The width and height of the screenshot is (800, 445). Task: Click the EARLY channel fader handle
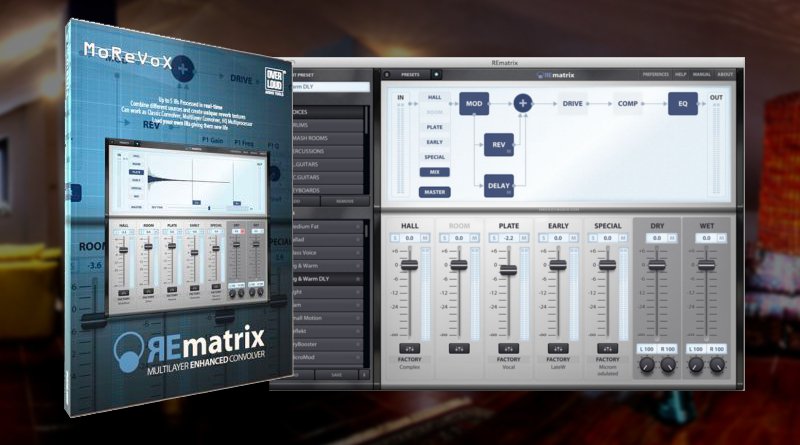click(x=558, y=265)
